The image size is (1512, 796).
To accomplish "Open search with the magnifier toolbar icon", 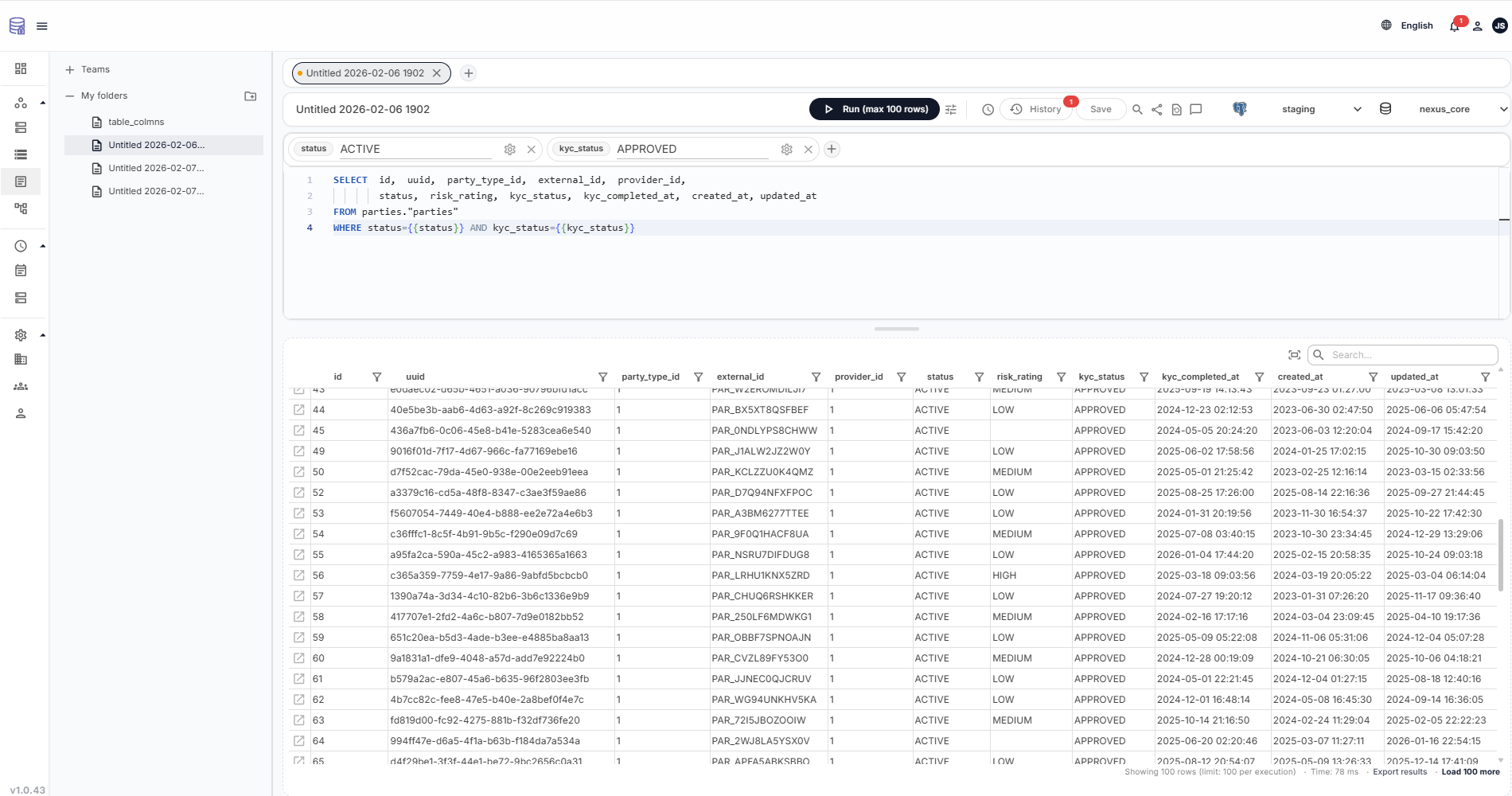I will pos(1137,109).
